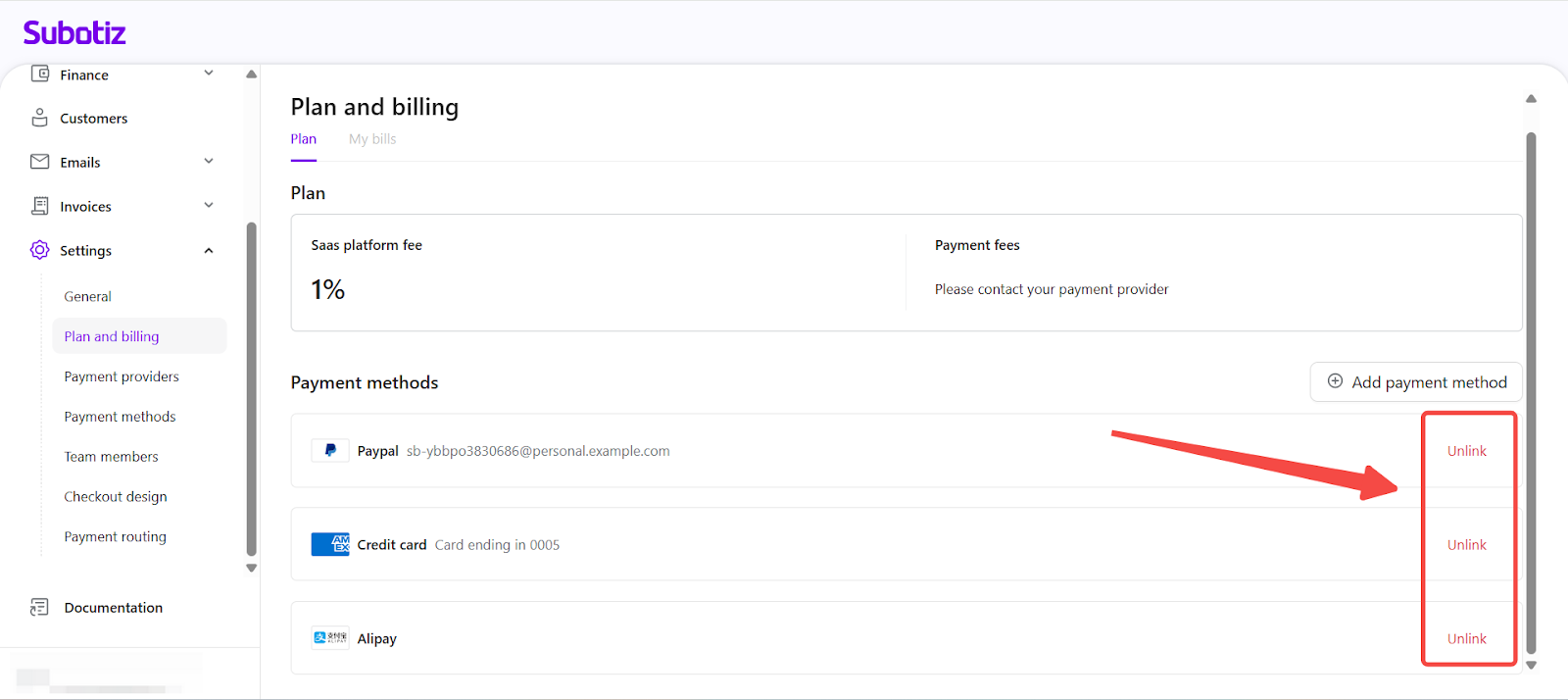Screen dimensions: 1568x700
Task: Collapse the Settings section chevron
Action: point(209,251)
